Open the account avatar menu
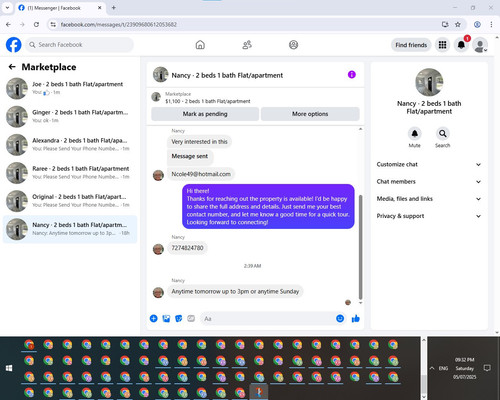 click(x=480, y=45)
